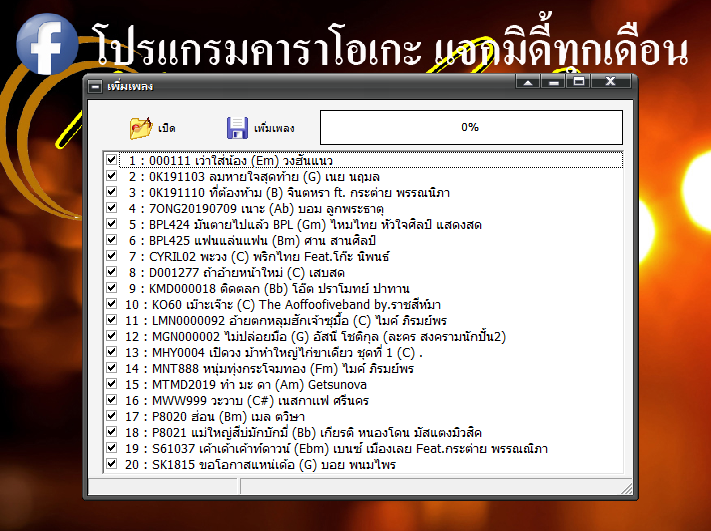Screen dimensions: 711x531
Task: Select row text 'LMN0000092 อ้ายตกหลุมฮักเจ้าซุมื้อ (C)'
Action: (262, 321)
